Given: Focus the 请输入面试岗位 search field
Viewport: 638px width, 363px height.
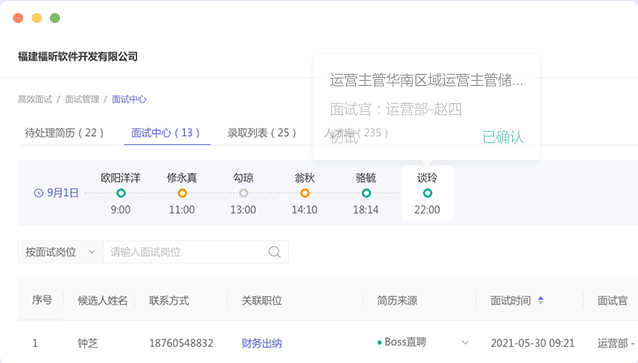Looking at the screenshot, I should (x=196, y=252).
